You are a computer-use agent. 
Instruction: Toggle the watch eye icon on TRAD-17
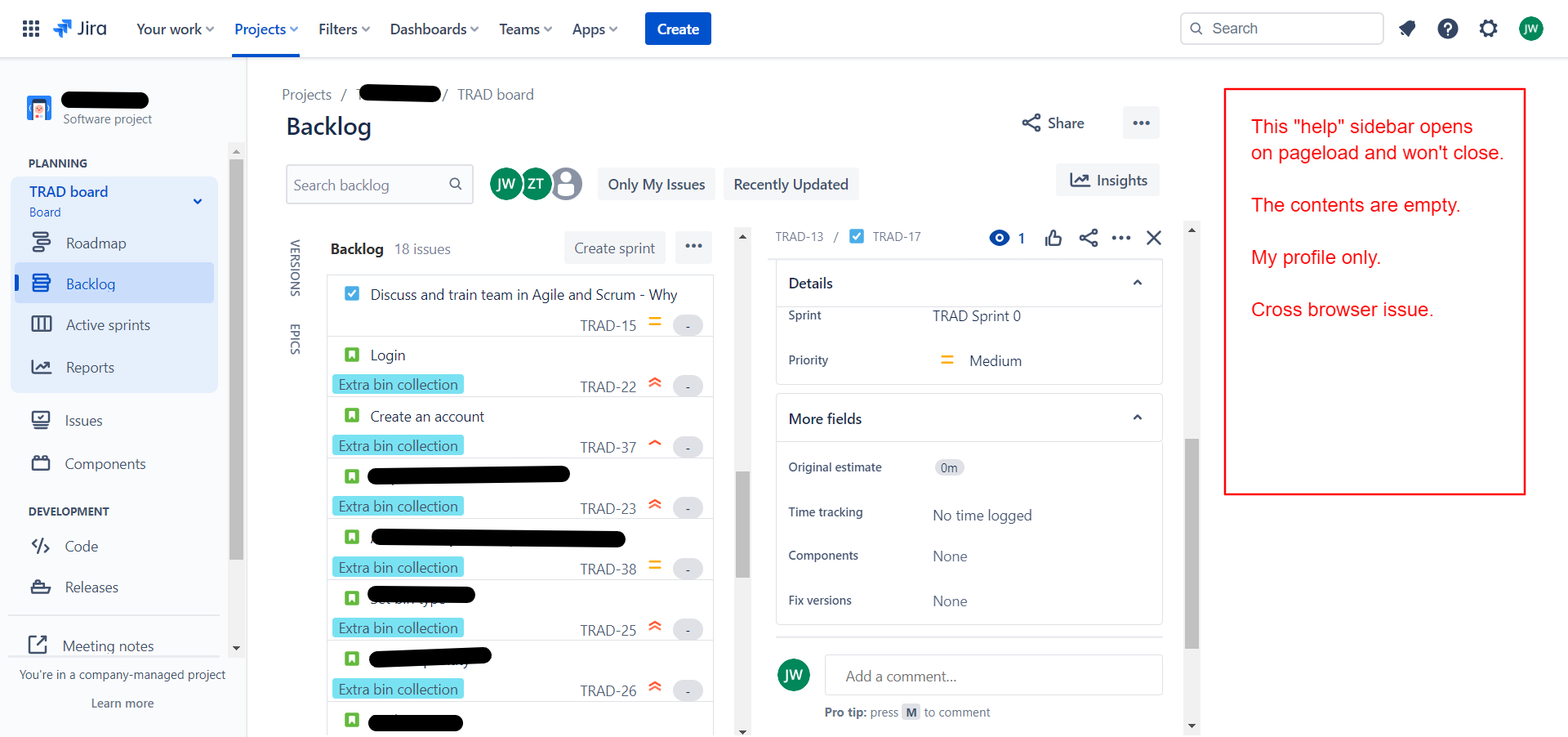click(1000, 238)
